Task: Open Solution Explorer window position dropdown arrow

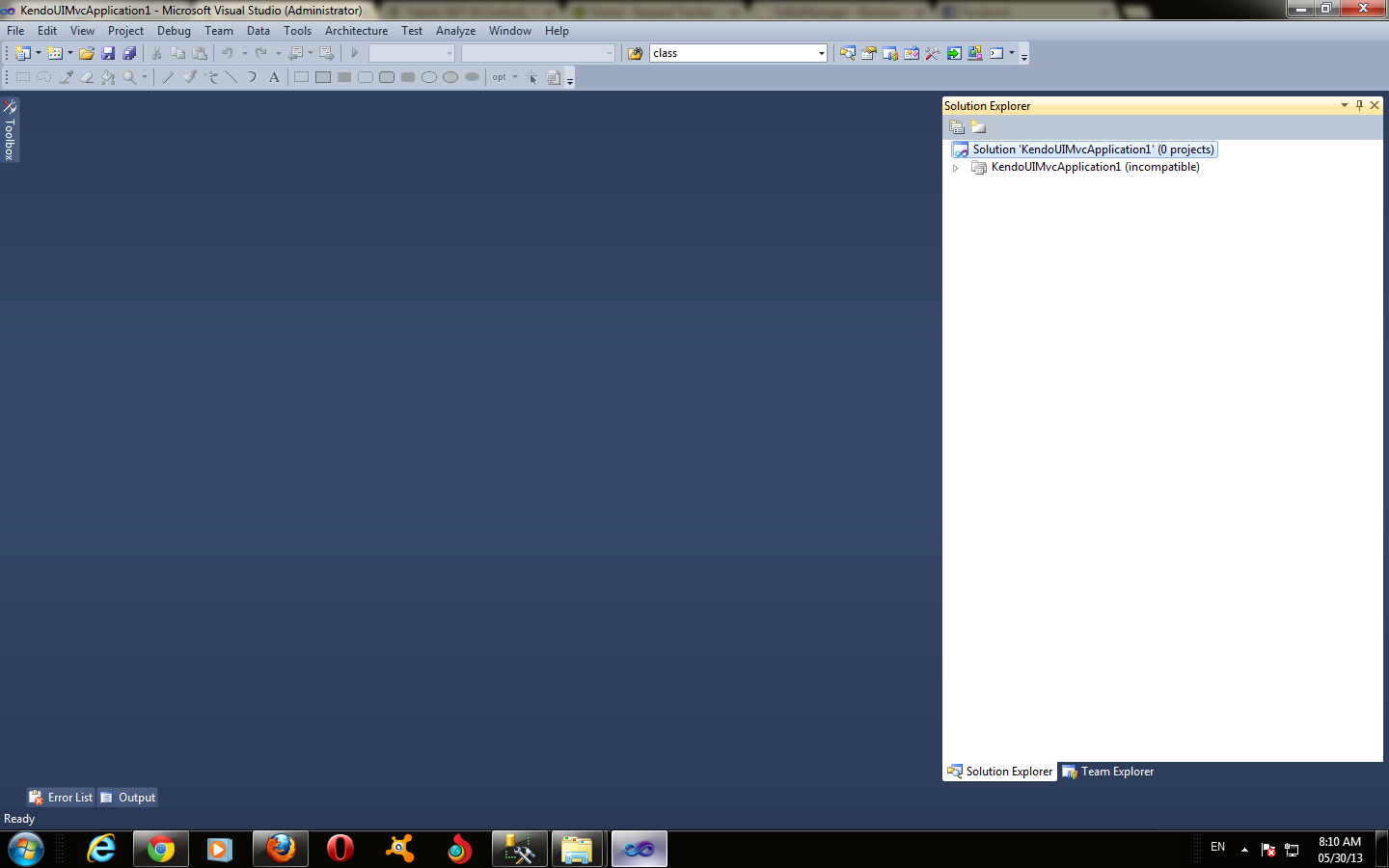Action: pos(1344,105)
